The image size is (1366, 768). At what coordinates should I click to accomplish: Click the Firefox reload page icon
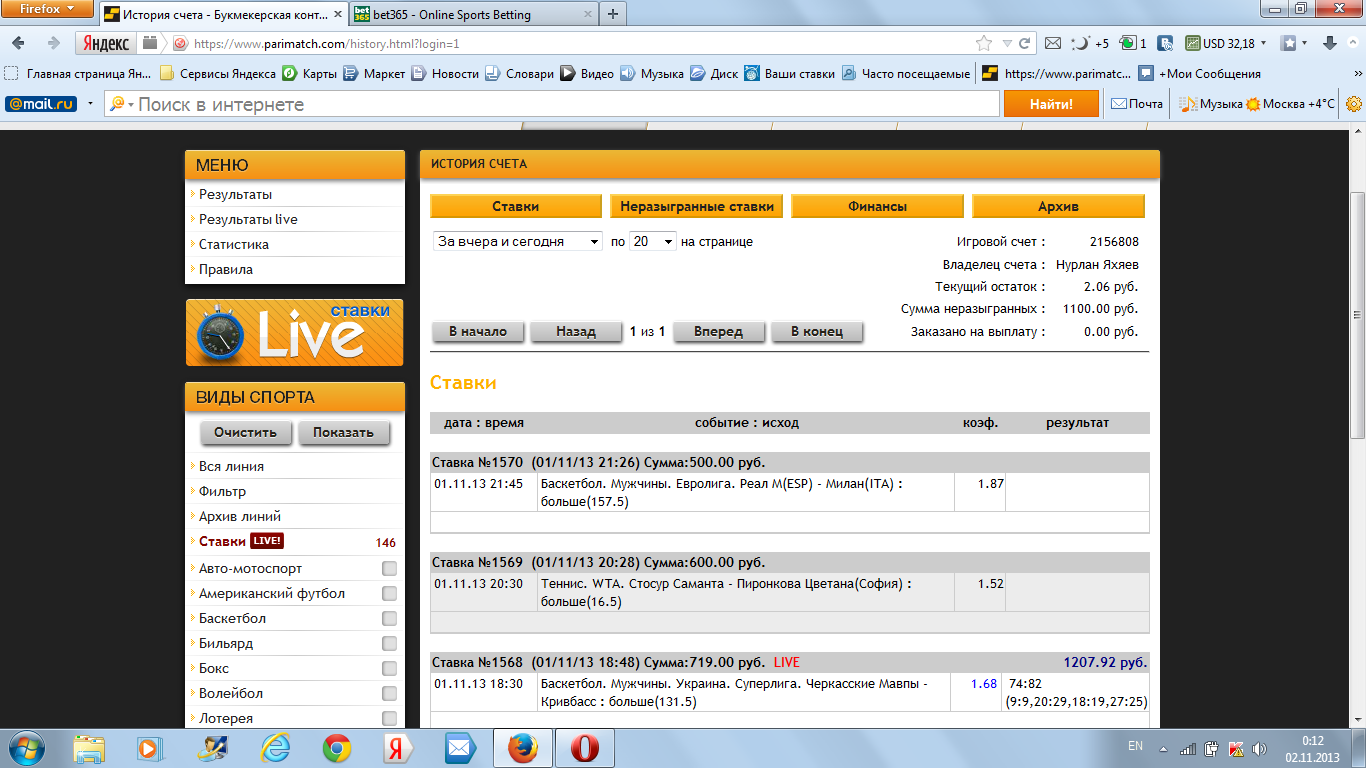pos(1024,44)
